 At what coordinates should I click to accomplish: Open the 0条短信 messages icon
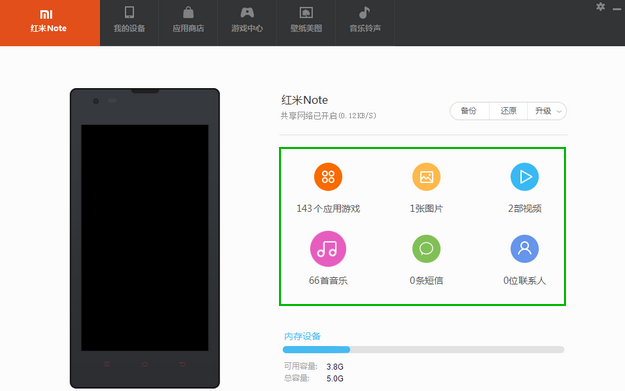(x=426, y=249)
